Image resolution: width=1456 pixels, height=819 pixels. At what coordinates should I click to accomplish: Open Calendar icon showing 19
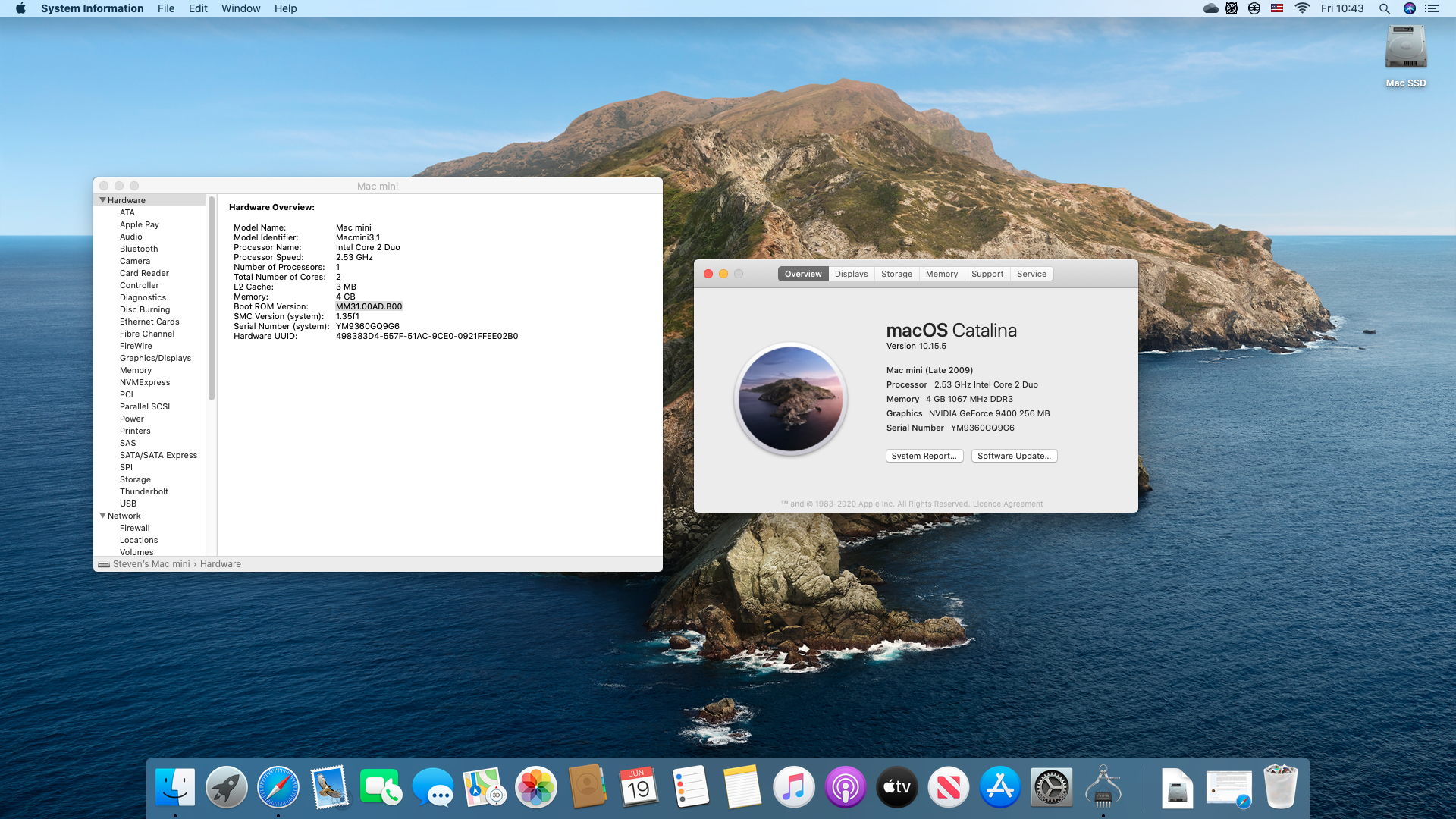(639, 787)
